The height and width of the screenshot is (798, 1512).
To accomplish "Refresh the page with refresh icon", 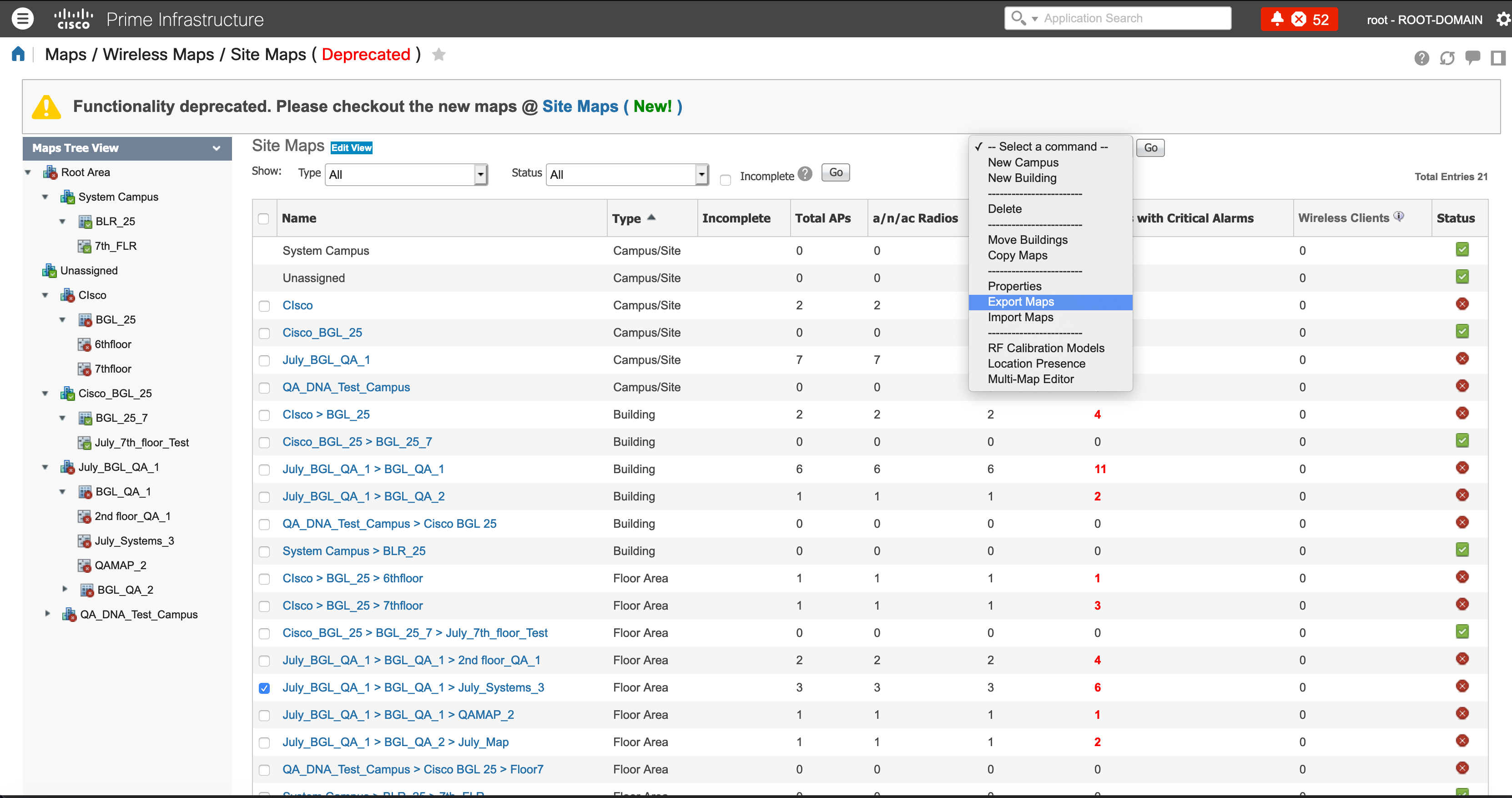I will tap(1447, 57).
